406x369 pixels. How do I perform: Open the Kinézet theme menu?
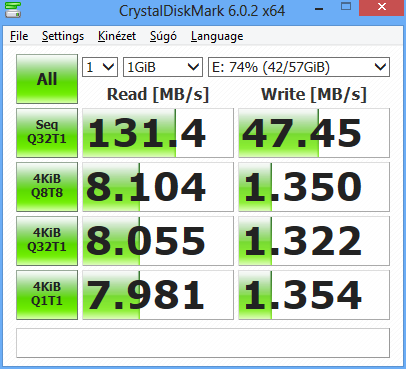(117, 36)
